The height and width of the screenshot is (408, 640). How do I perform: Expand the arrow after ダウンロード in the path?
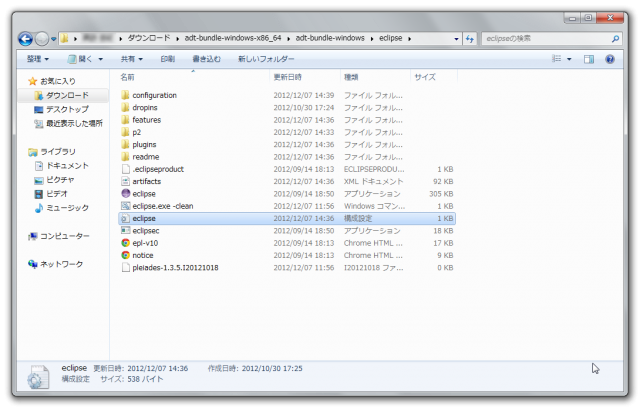click(x=177, y=39)
